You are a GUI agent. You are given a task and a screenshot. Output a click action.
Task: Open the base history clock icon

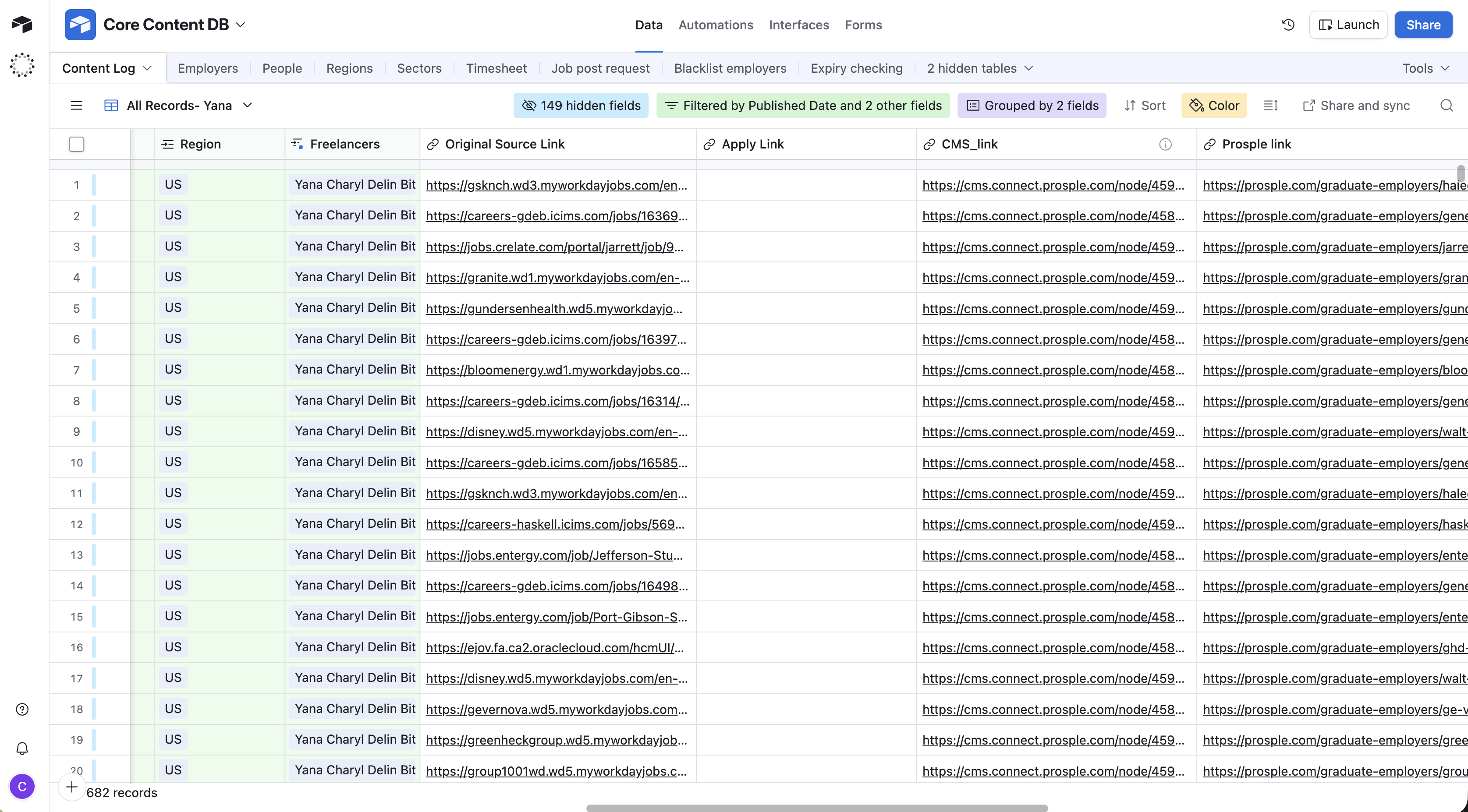coord(1288,25)
